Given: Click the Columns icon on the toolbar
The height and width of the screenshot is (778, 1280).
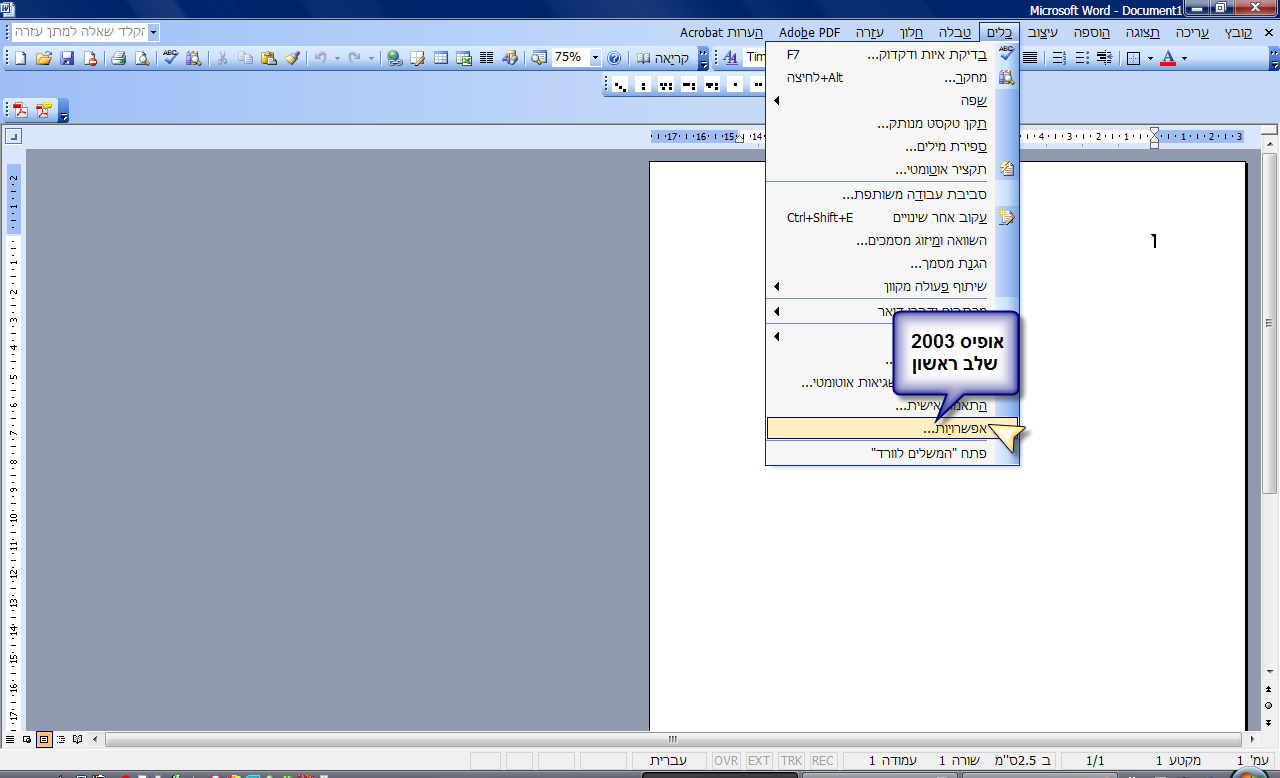Looking at the screenshot, I should point(487,58).
